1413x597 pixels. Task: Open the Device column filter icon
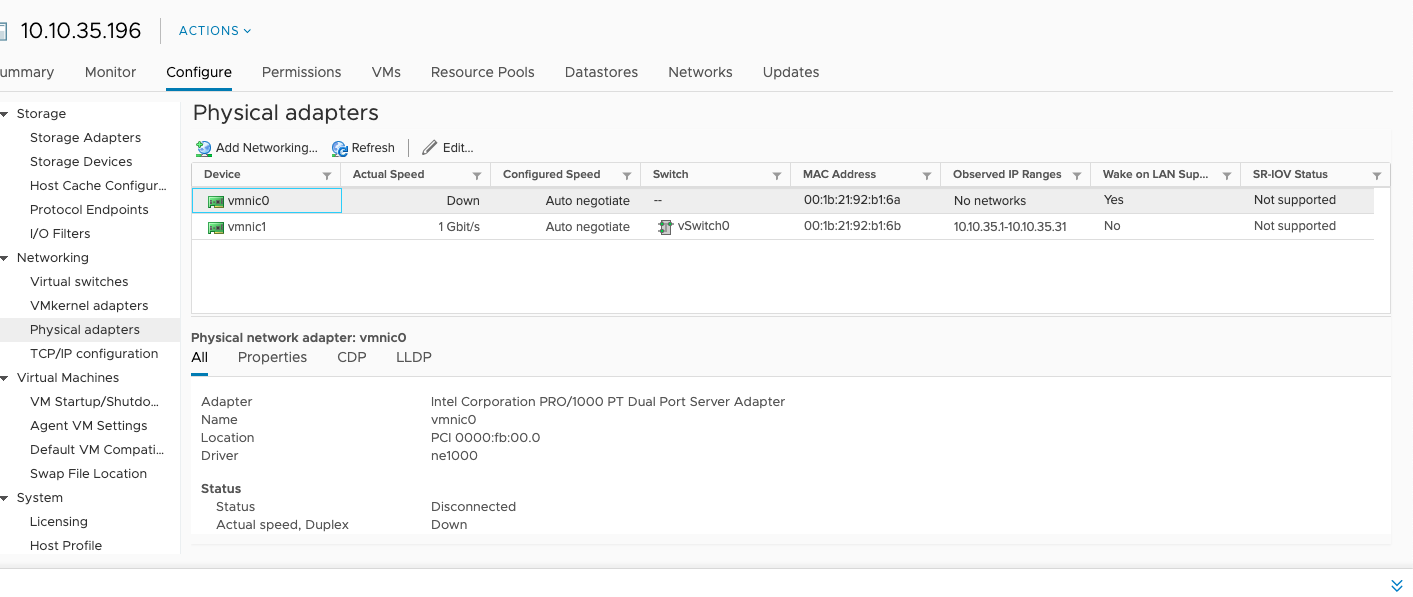pos(327,176)
